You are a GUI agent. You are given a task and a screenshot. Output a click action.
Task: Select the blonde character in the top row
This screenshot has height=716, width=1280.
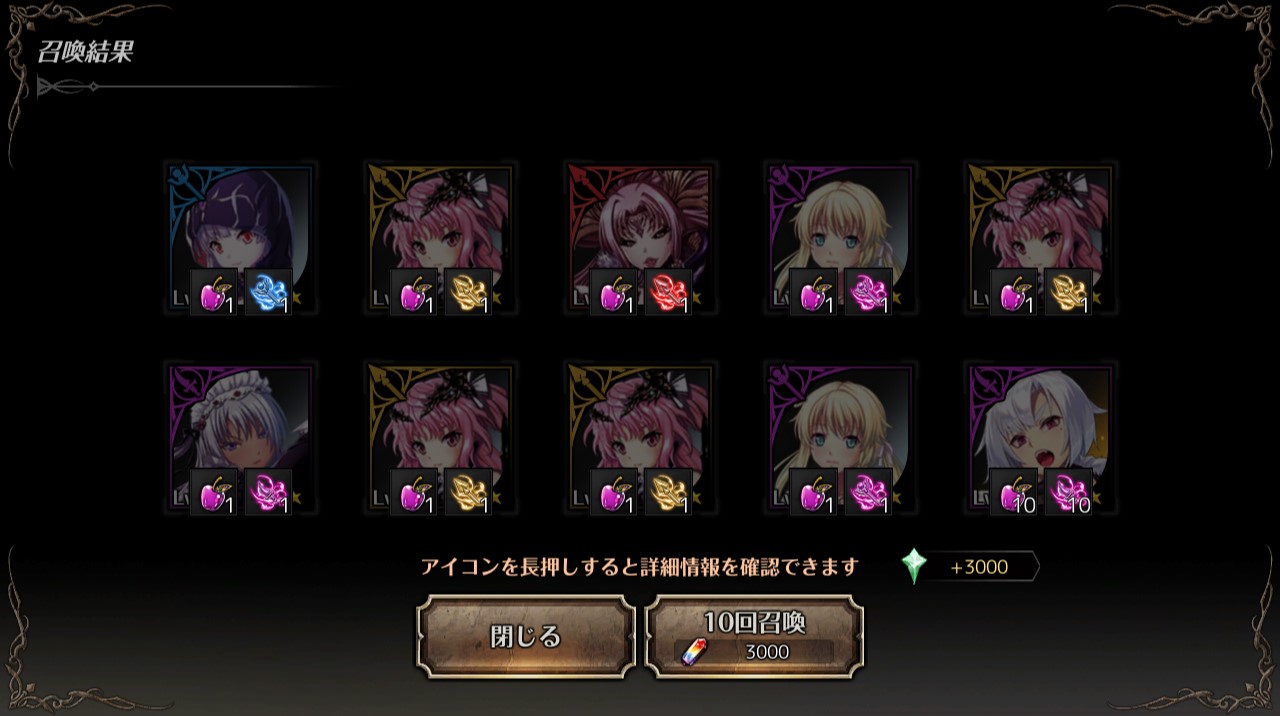[840, 240]
